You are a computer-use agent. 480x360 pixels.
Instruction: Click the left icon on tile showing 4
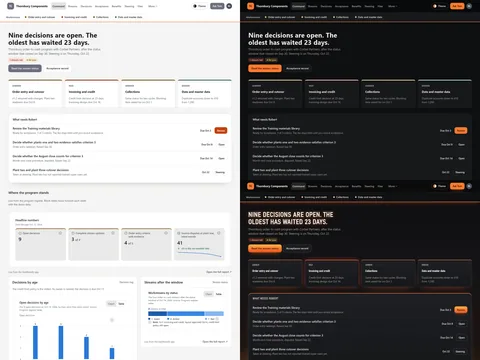126,233
